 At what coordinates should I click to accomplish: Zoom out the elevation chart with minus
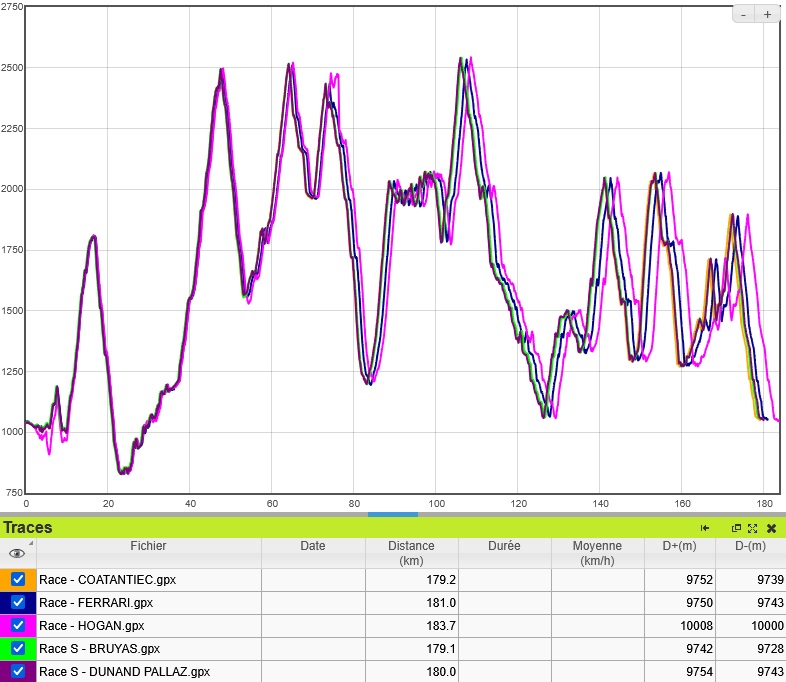(x=744, y=14)
